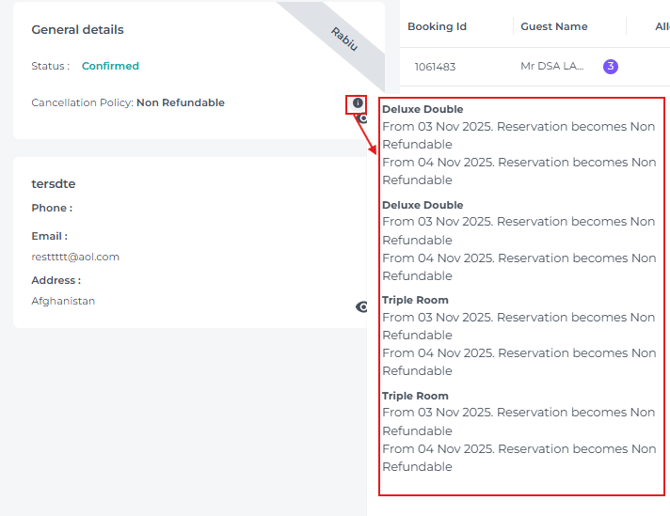Click the Confirmed status text
This screenshot has width=670, height=516.
110,66
